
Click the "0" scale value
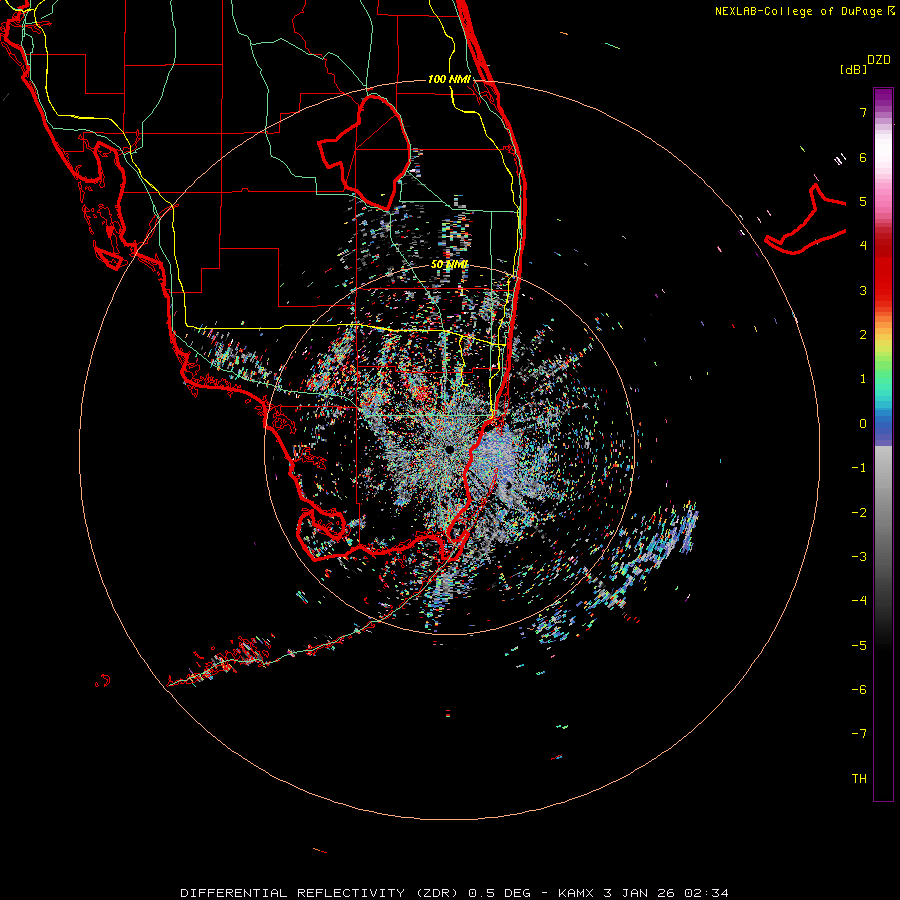coord(863,424)
